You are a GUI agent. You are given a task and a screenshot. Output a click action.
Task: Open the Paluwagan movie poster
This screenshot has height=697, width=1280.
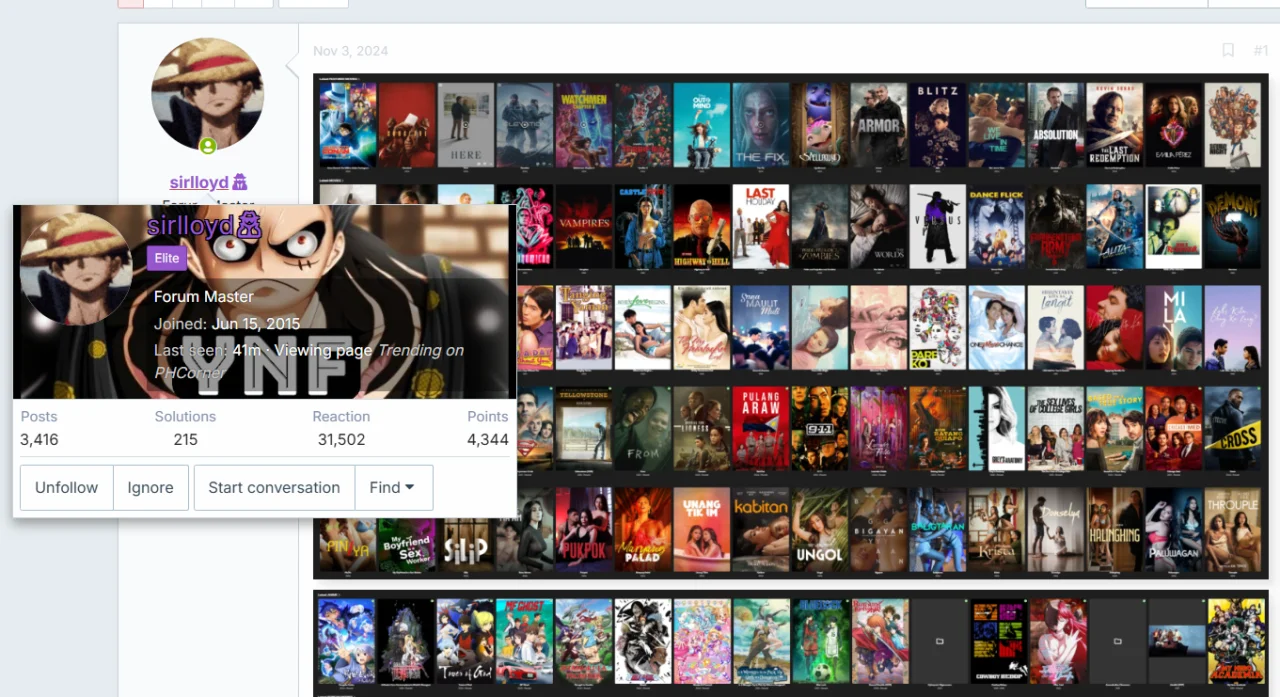(1174, 530)
